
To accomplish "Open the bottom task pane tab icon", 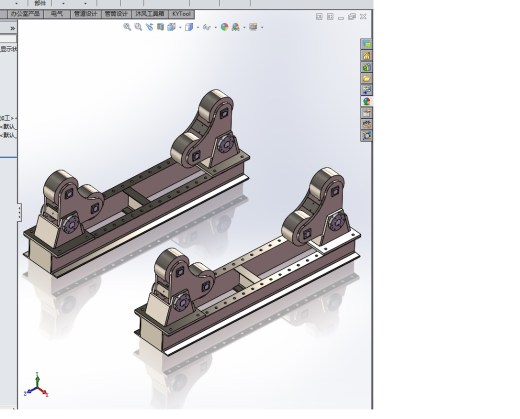I will [x=366, y=135].
